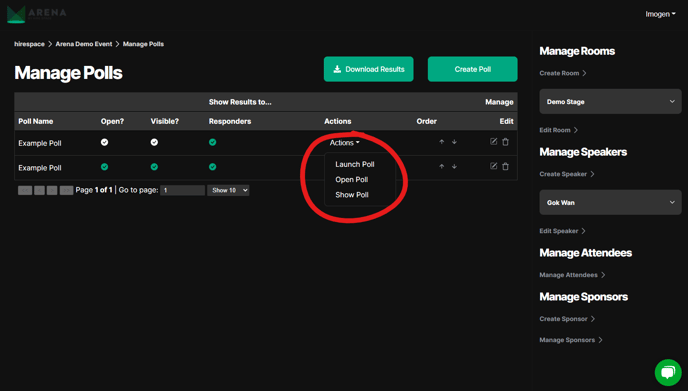Screen dimensions: 688x391
Task: Move first Example Poll down
Action: point(454,142)
